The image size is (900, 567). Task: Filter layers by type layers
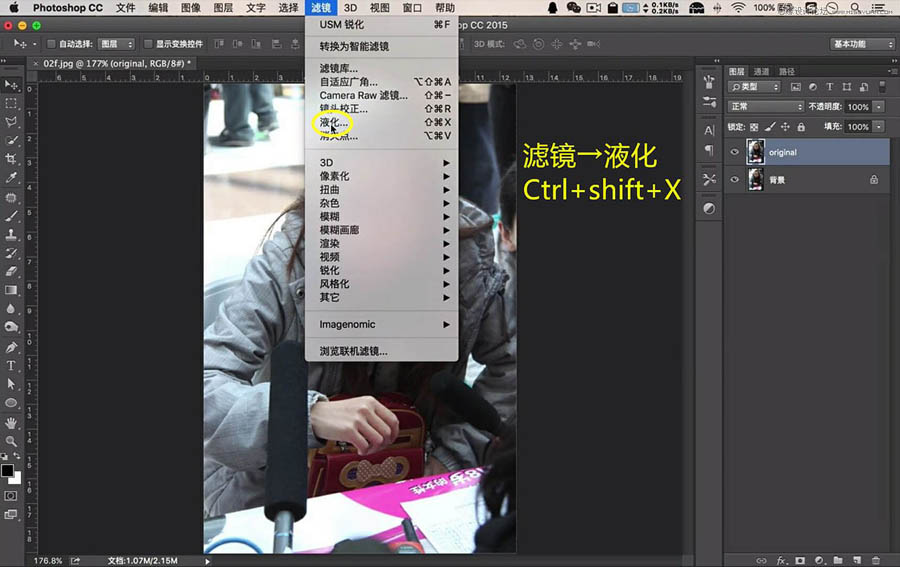coord(830,87)
